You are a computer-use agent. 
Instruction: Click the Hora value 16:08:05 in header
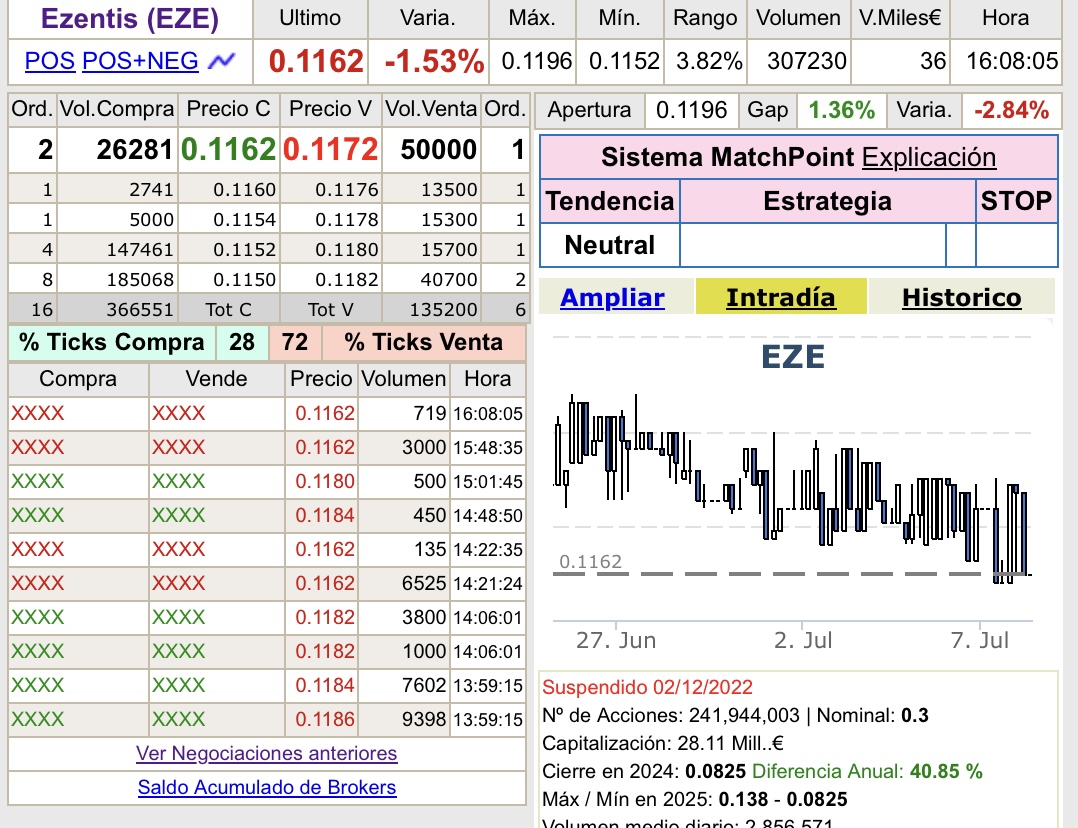(1012, 61)
